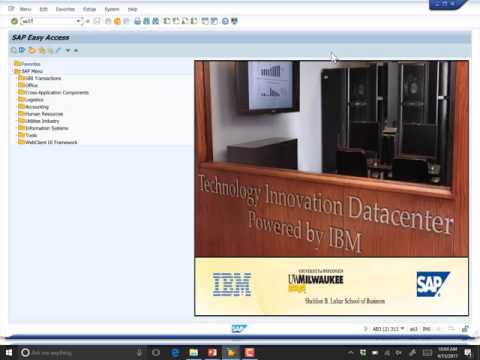
Task: Select the WebClient UI Framework folder
Action: 48,142
